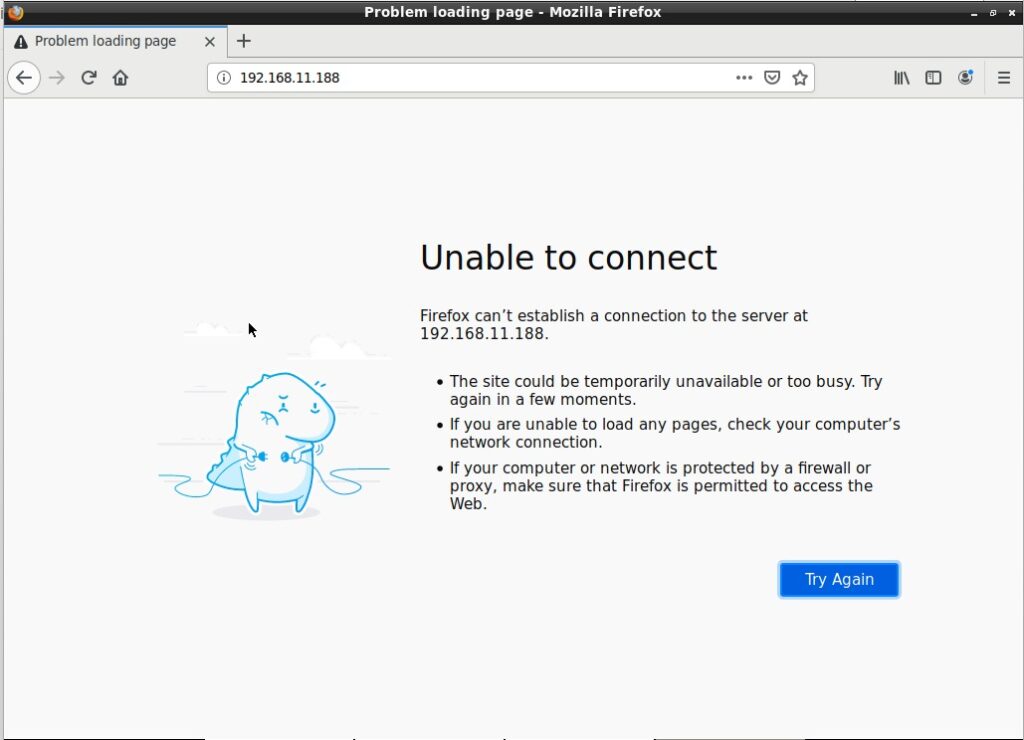Save page to Pocket
This screenshot has width=1024, height=740.
[772, 78]
